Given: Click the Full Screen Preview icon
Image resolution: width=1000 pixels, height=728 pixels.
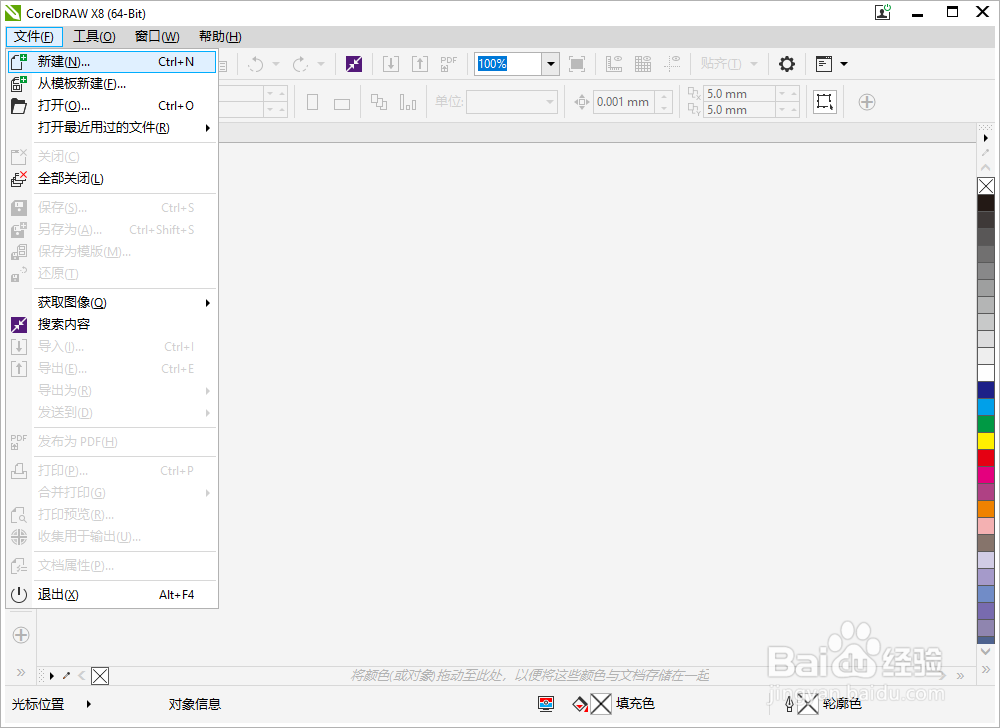Looking at the screenshot, I should click(577, 64).
